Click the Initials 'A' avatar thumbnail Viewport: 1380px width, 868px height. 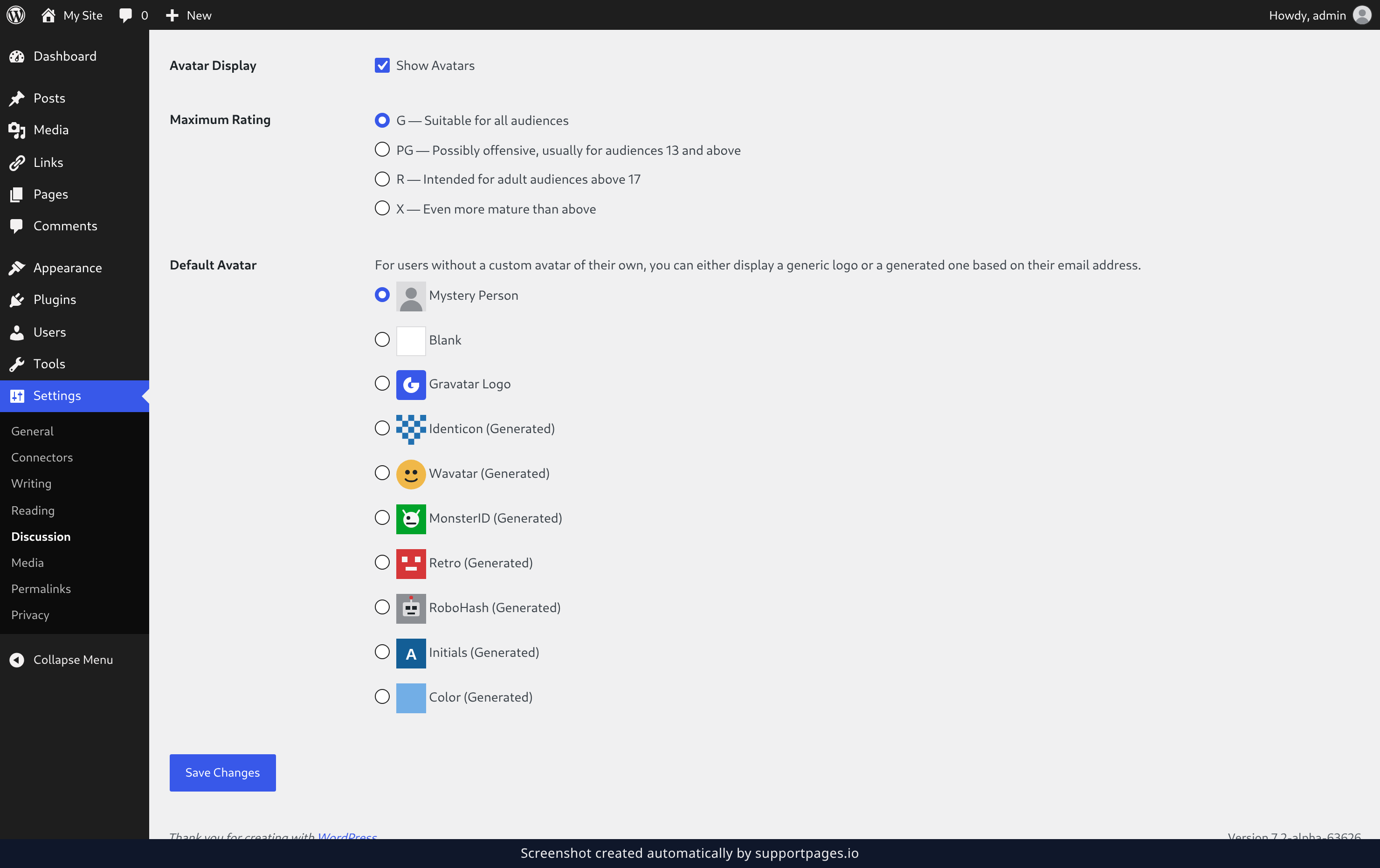(411, 653)
